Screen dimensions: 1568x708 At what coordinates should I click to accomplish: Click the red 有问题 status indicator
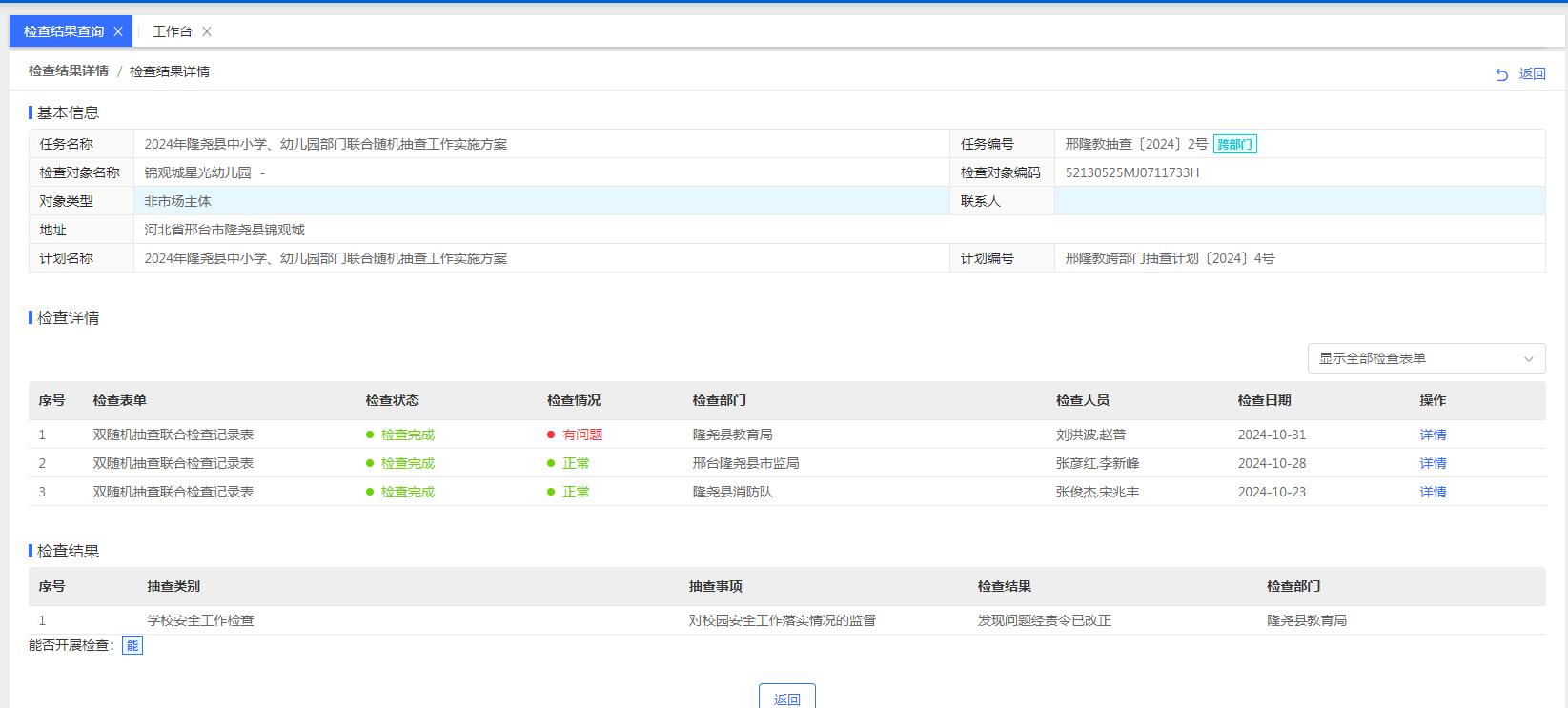[x=581, y=435]
